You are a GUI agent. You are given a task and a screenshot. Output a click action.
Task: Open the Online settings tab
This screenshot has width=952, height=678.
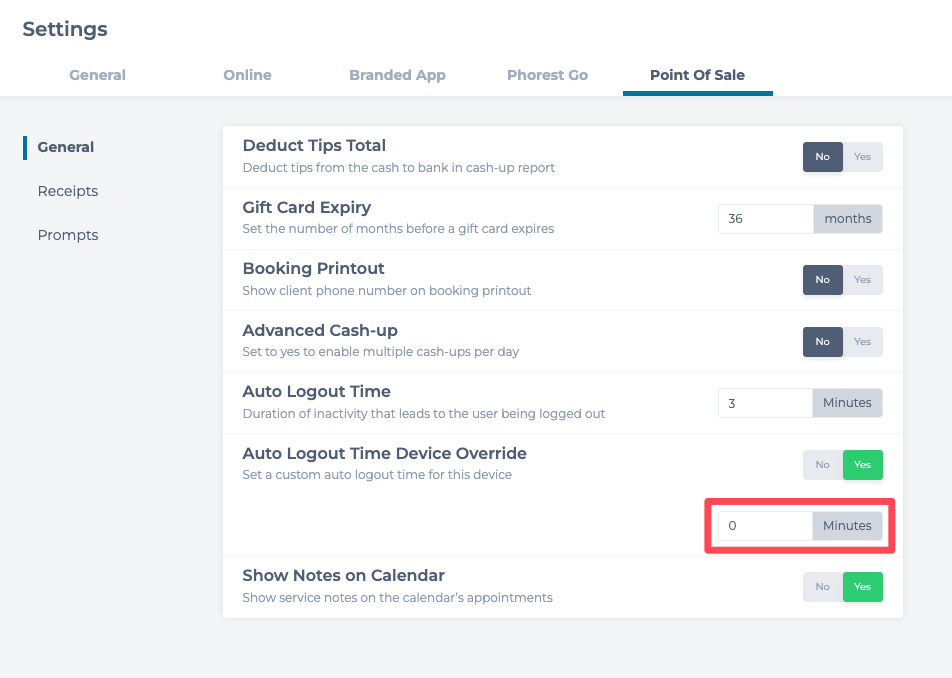tap(247, 75)
